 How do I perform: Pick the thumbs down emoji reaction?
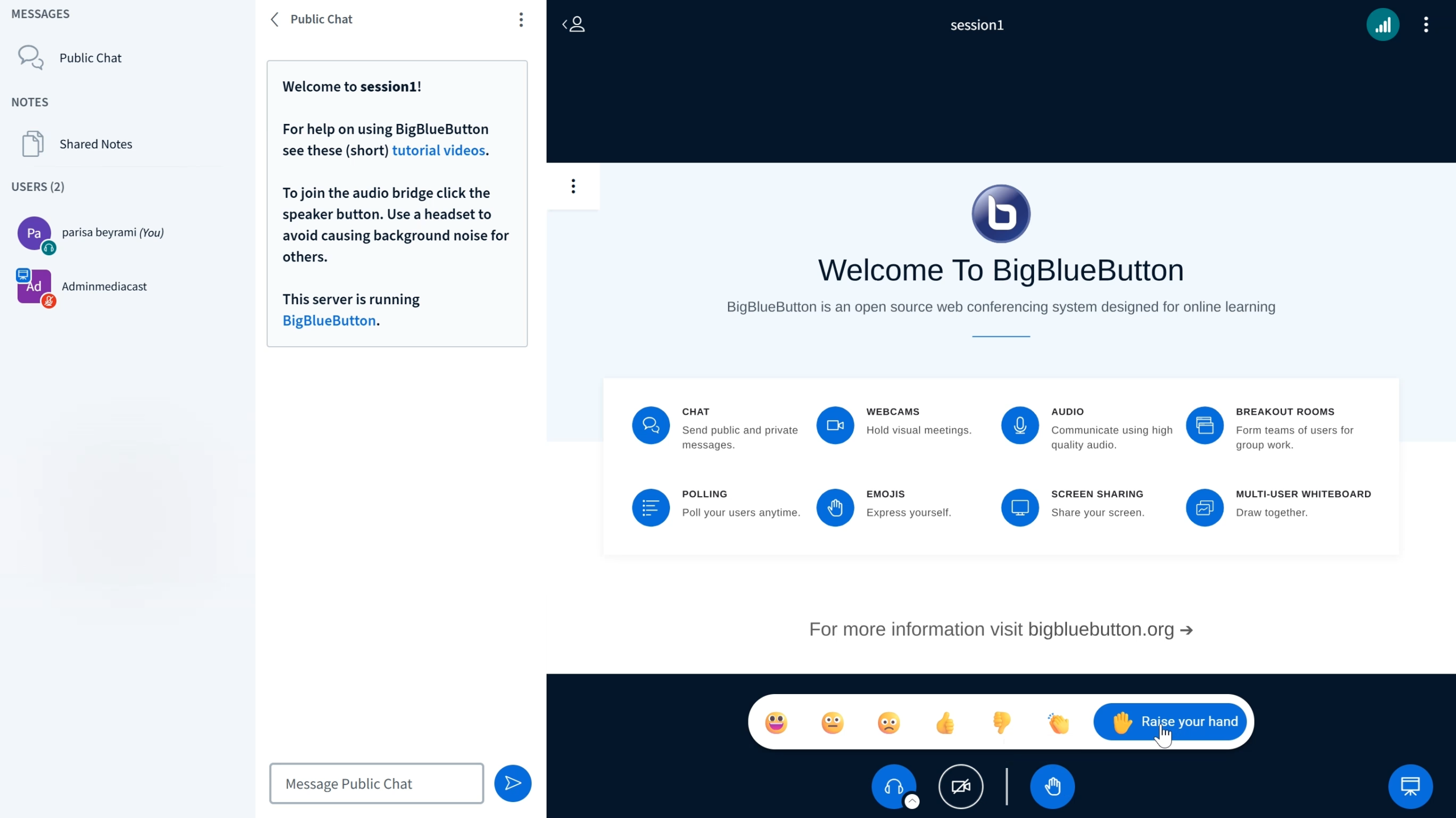1001,723
